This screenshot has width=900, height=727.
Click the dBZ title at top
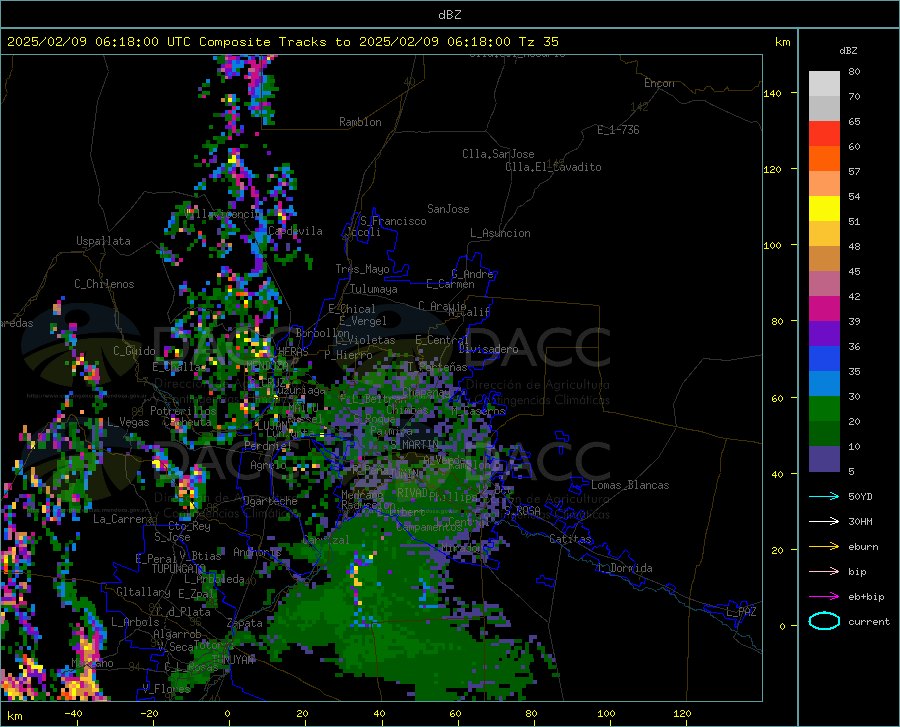pyautogui.click(x=449, y=15)
